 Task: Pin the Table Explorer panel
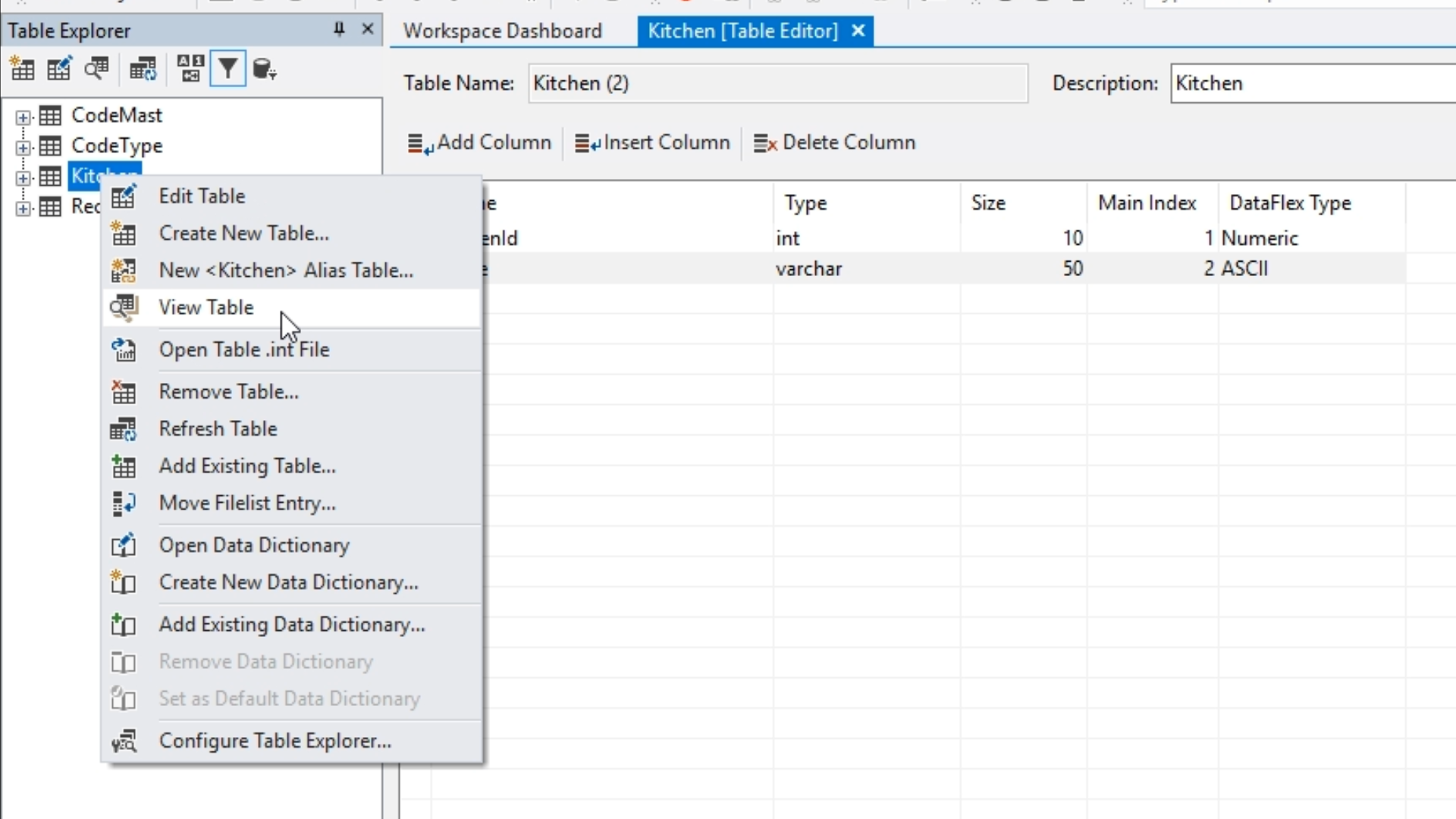pyautogui.click(x=339, y=30)
